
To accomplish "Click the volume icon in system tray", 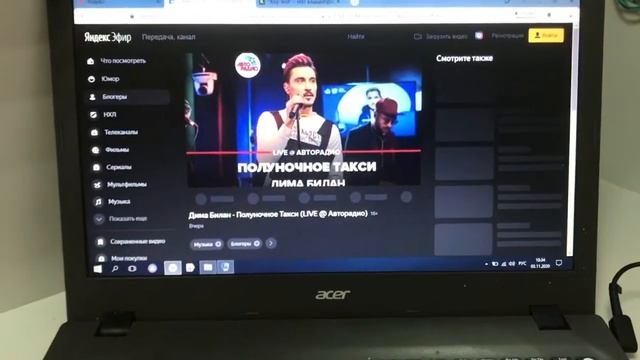I will (x=511, y=264).
